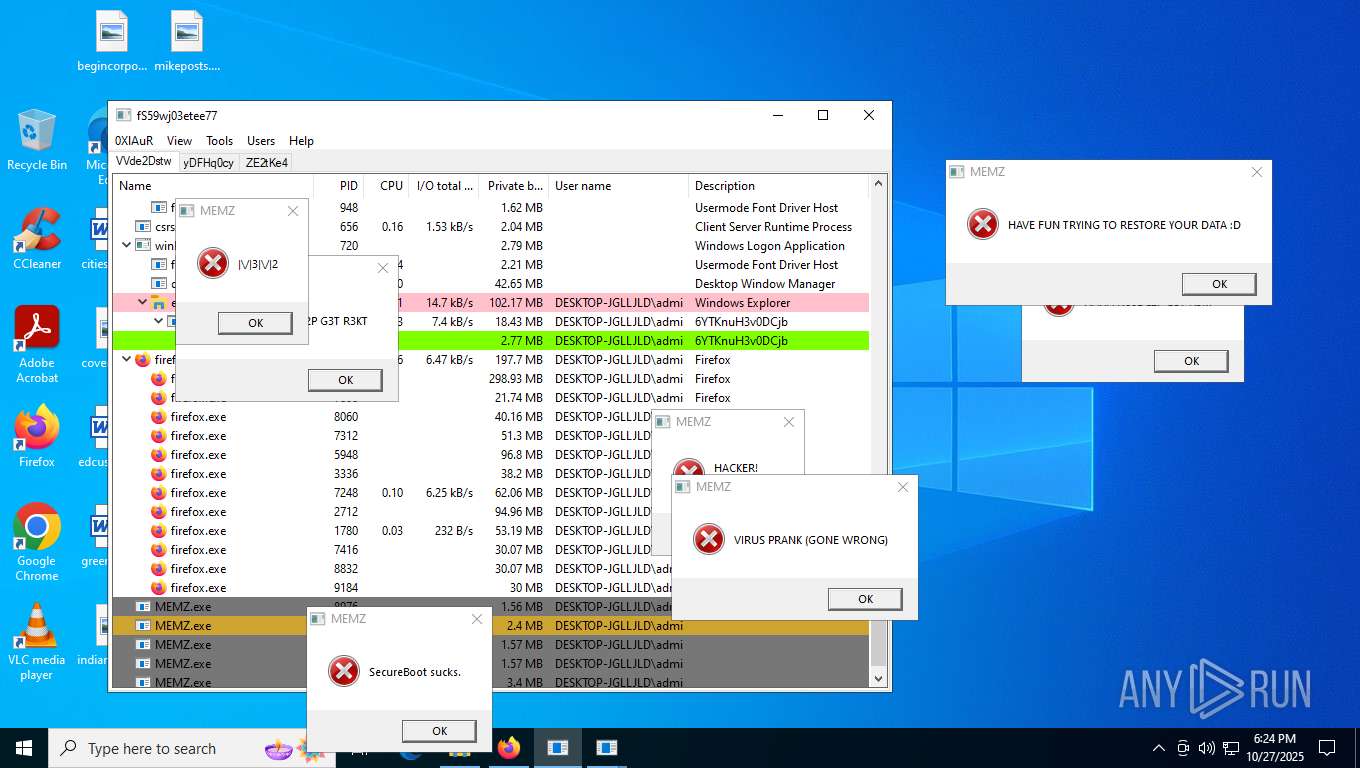Click the Client Server Runtime Process description

point(773,227)
